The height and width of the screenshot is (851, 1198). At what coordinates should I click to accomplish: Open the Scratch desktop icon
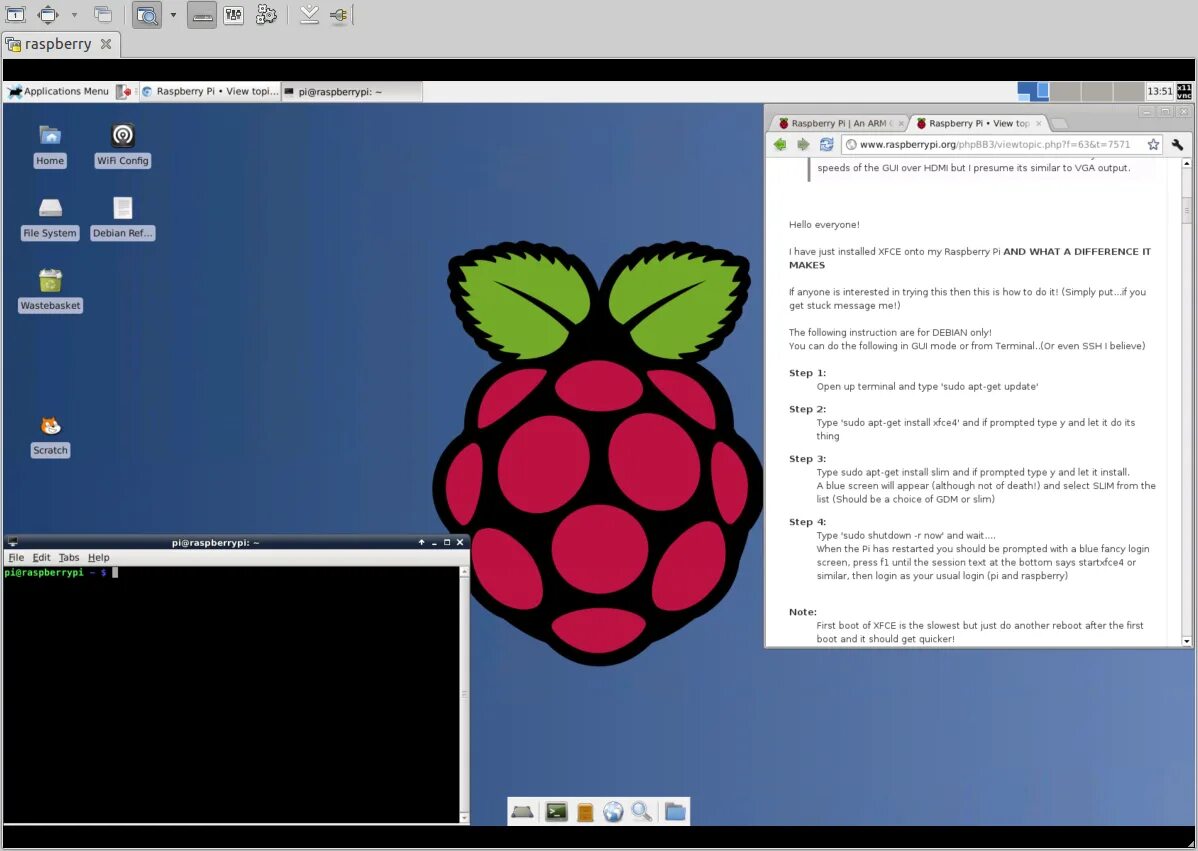[50, 435]
